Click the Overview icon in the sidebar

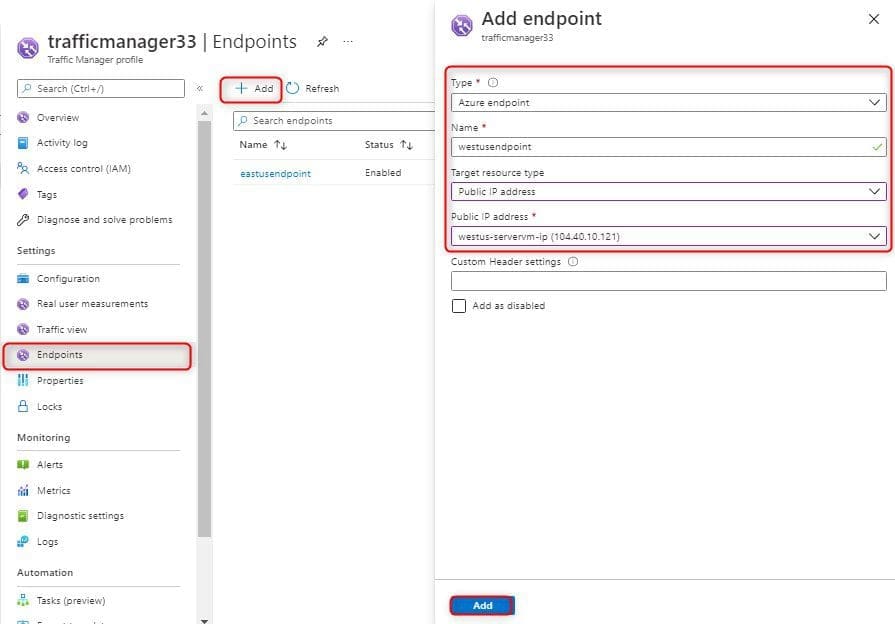23,118
